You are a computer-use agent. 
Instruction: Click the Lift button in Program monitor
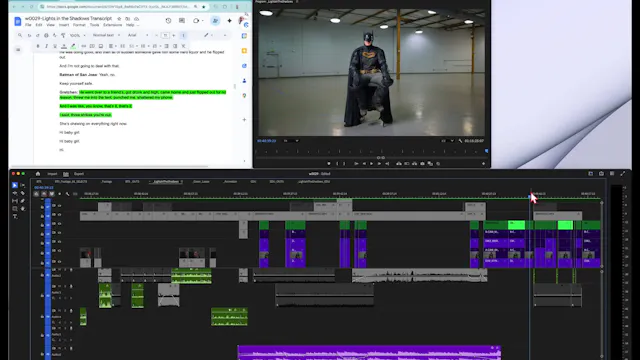click(x=399, y=164)
